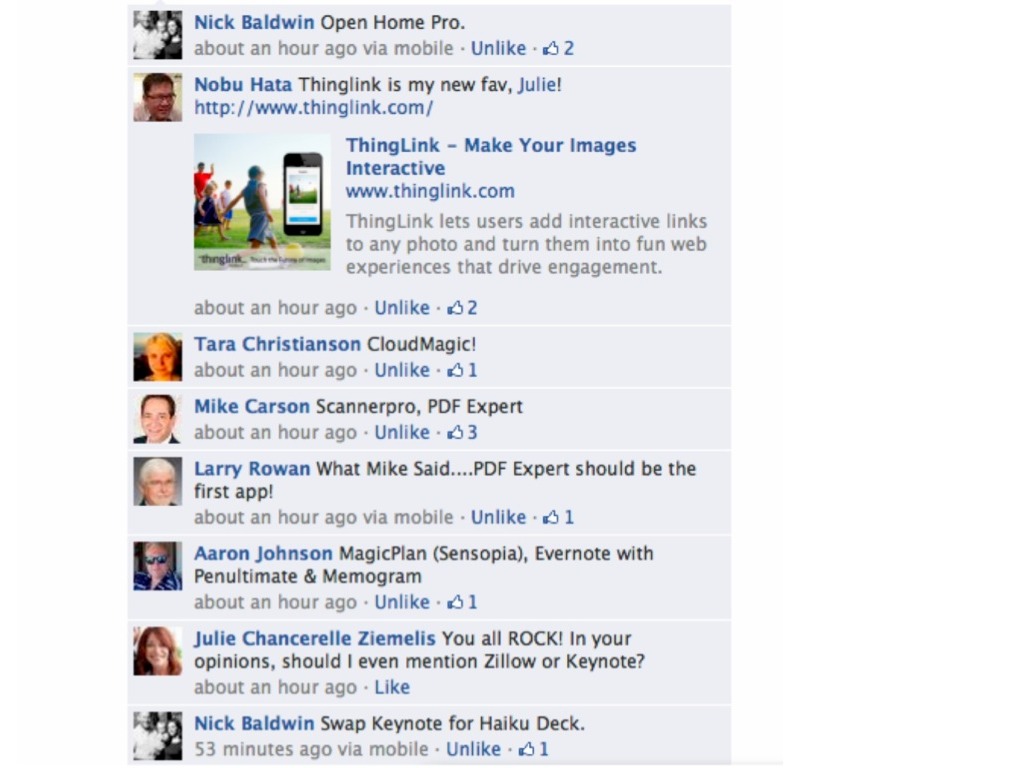
Task: View thumbs-up count on Nick Baldwin's Open Home Pro comment
Action: (x=558, y=48)
